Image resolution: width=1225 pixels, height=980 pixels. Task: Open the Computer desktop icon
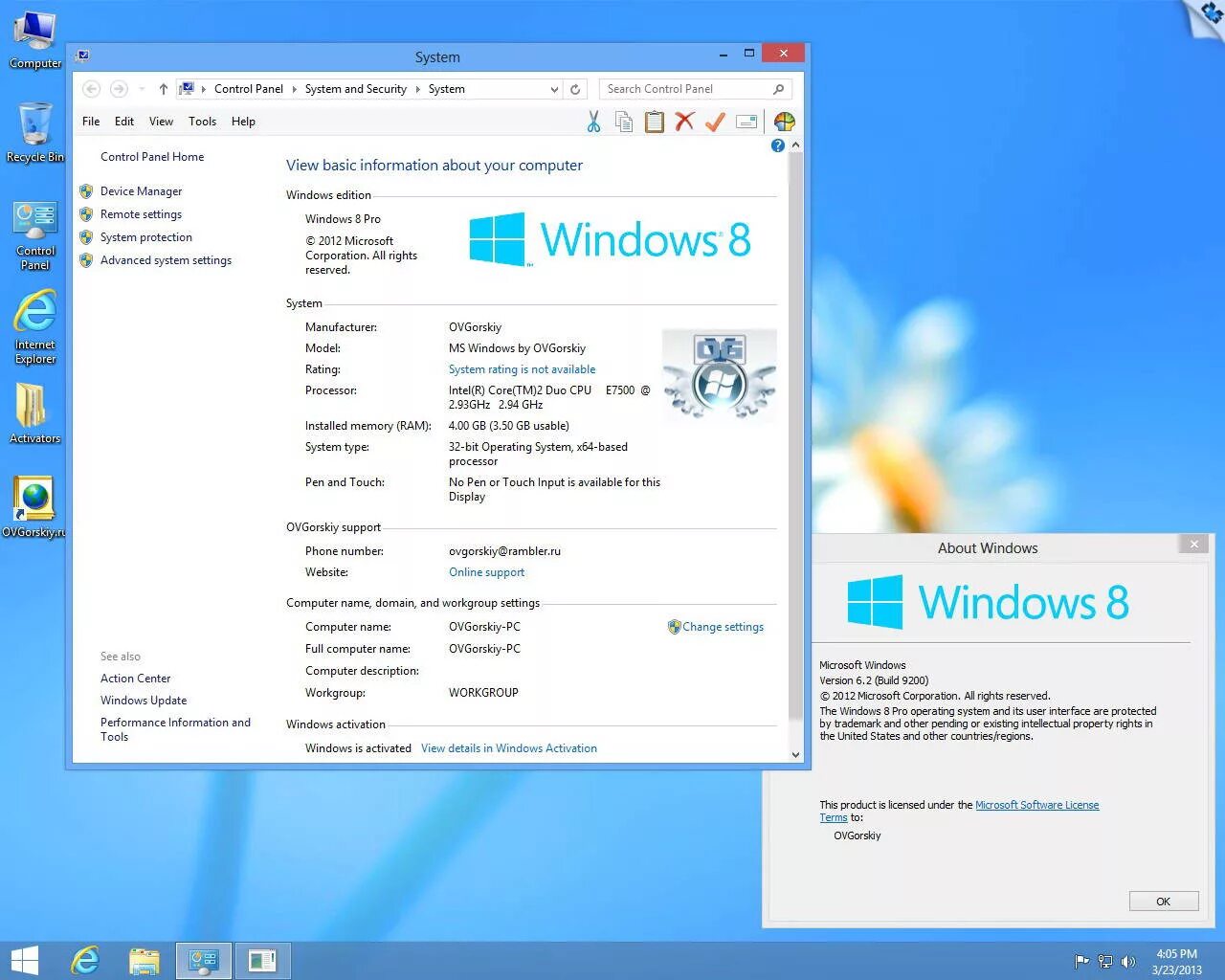35,40
